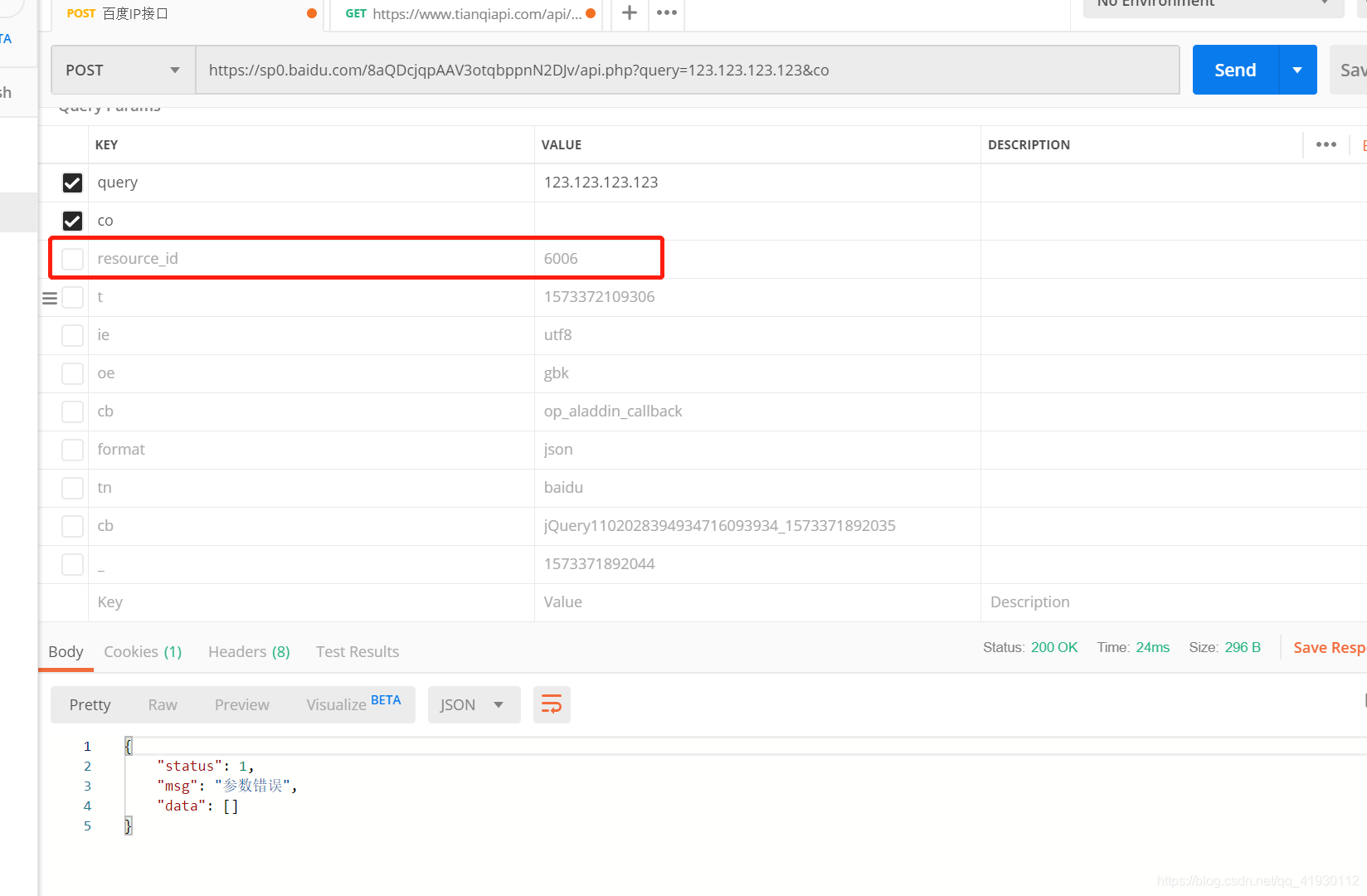This screenshot has width=1367, height=896.
Task: Enable the resource_id parameter checkbox
Action: click(72, 259)
